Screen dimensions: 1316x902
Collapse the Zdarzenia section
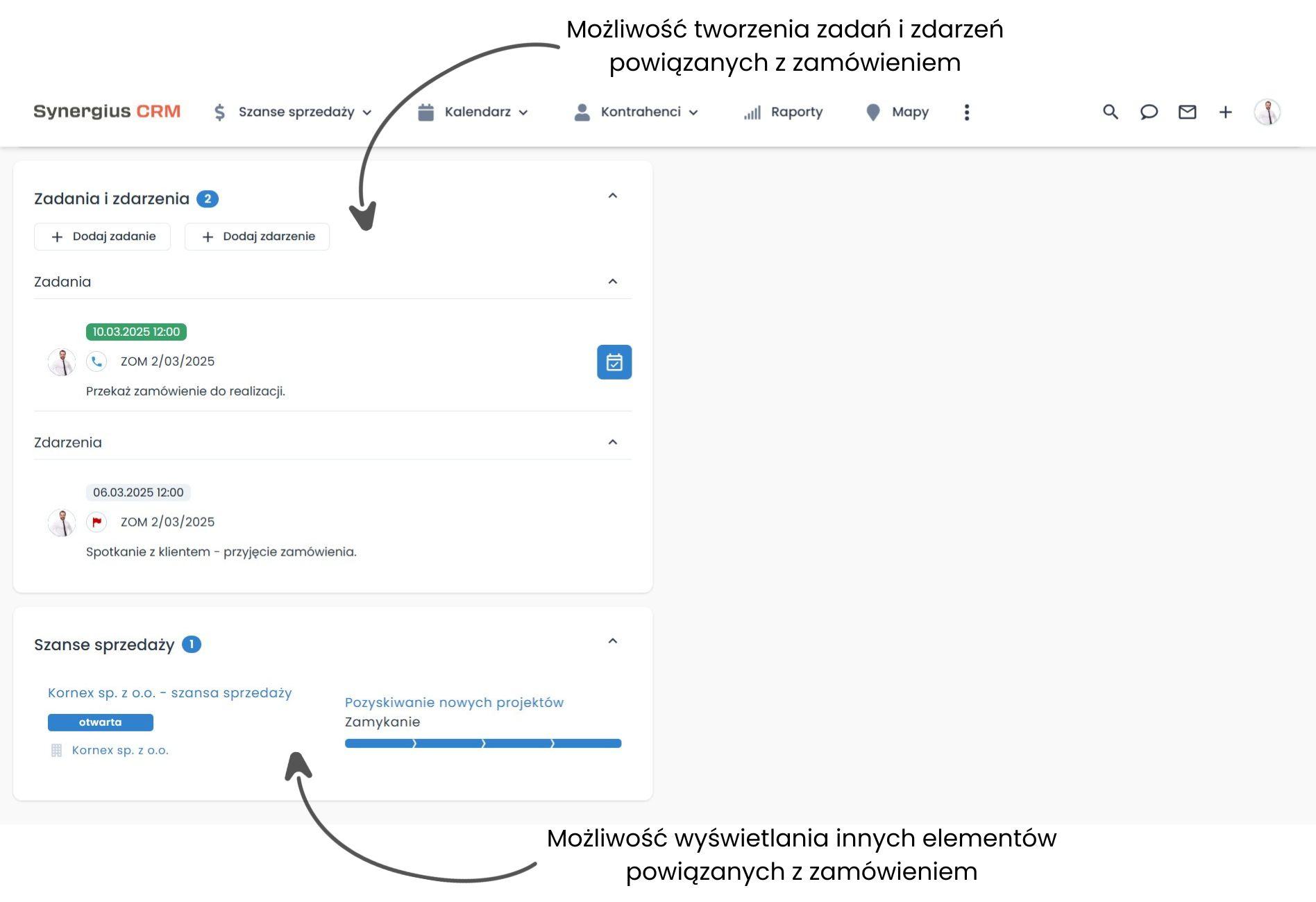click(x=613, y=441)
